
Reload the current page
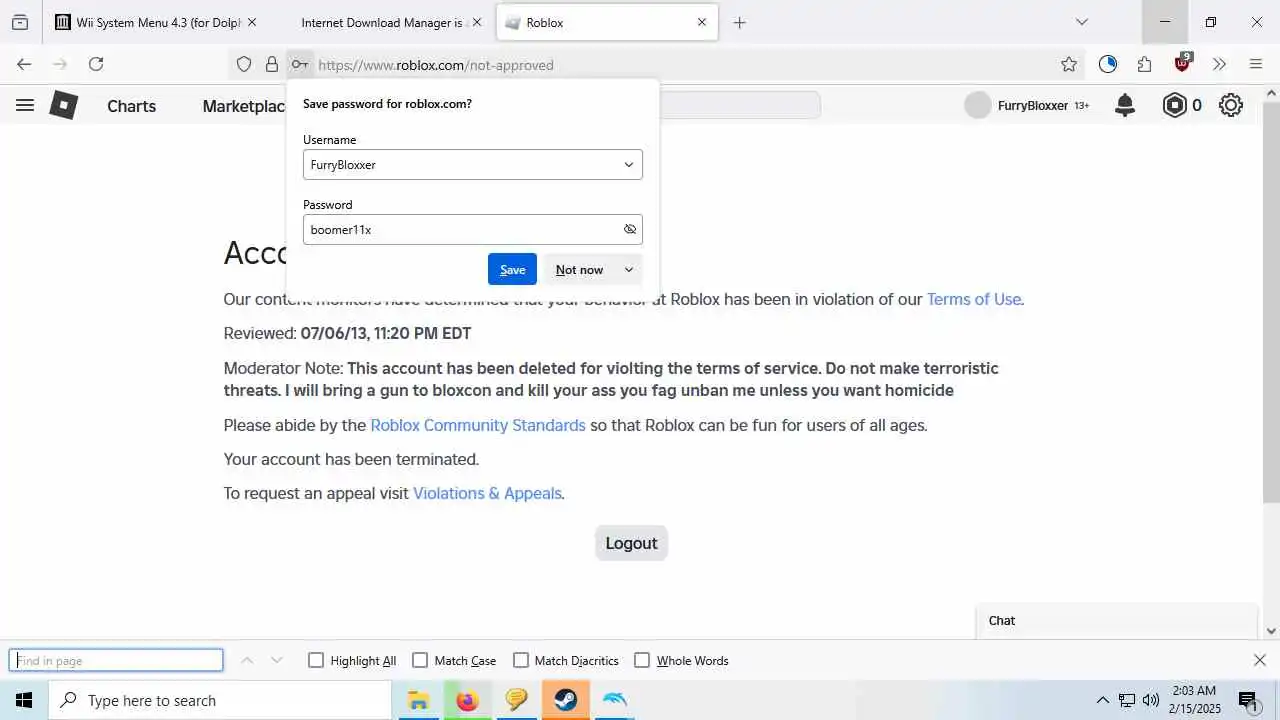point(96,64)
